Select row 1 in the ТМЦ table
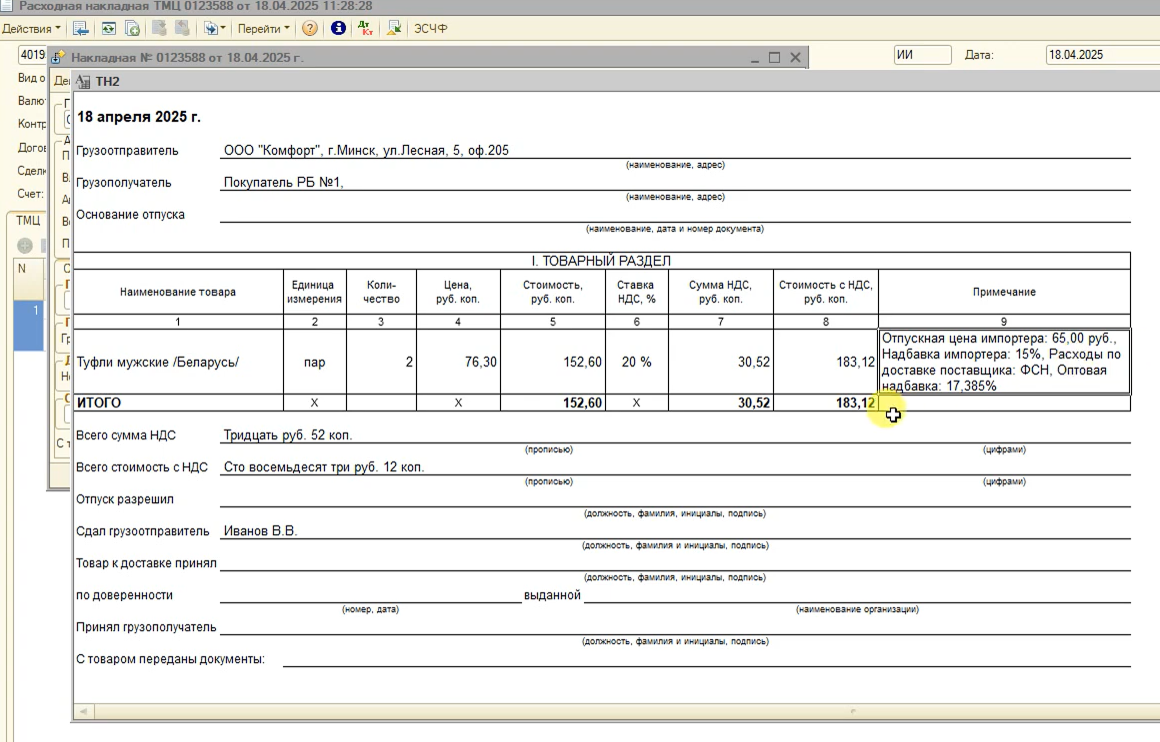1160x742 pixels. pyautogui.click(x=30, y=325)
